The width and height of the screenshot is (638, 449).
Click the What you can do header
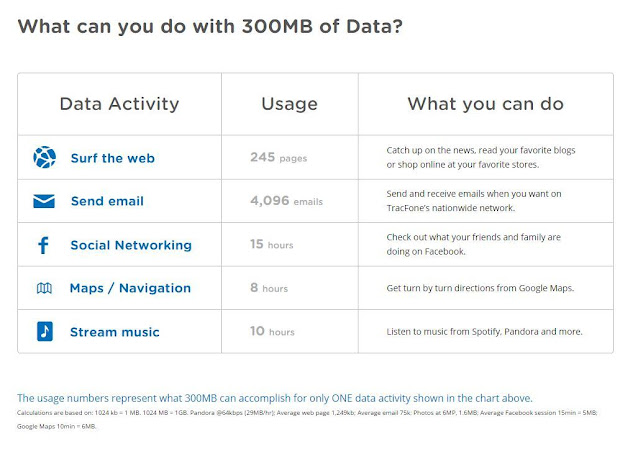(485, 104)
